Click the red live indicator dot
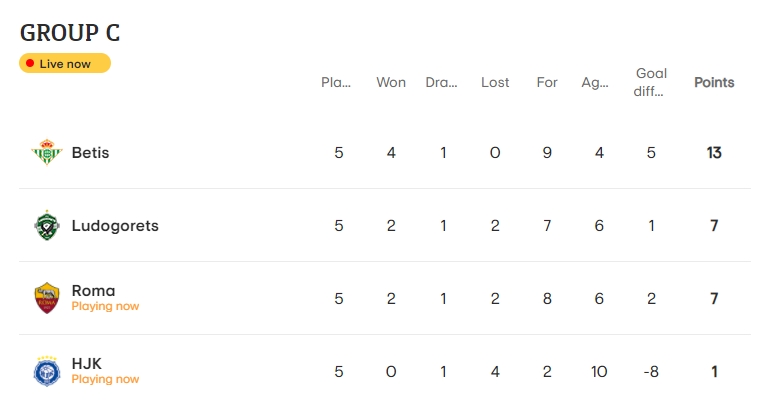The width and height of the screenshot is (763, 417). [30, 63]
